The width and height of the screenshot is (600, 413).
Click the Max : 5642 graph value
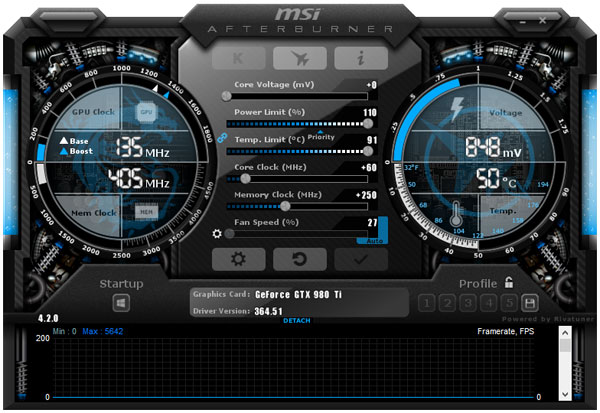click(x=103, y=331)
